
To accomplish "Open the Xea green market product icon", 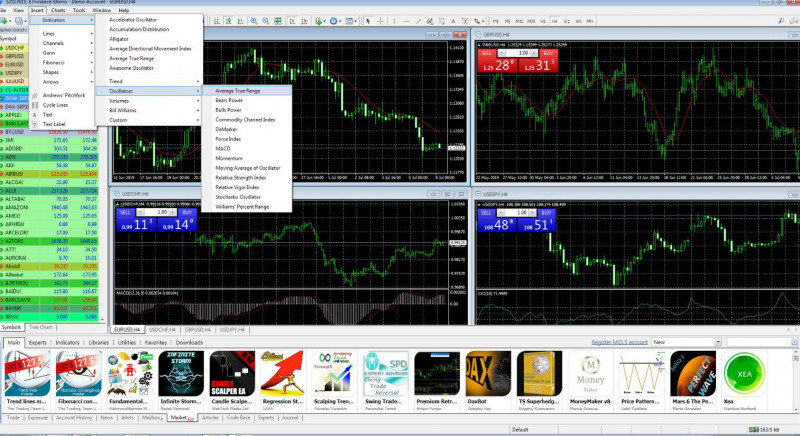I will coord(744,374).
